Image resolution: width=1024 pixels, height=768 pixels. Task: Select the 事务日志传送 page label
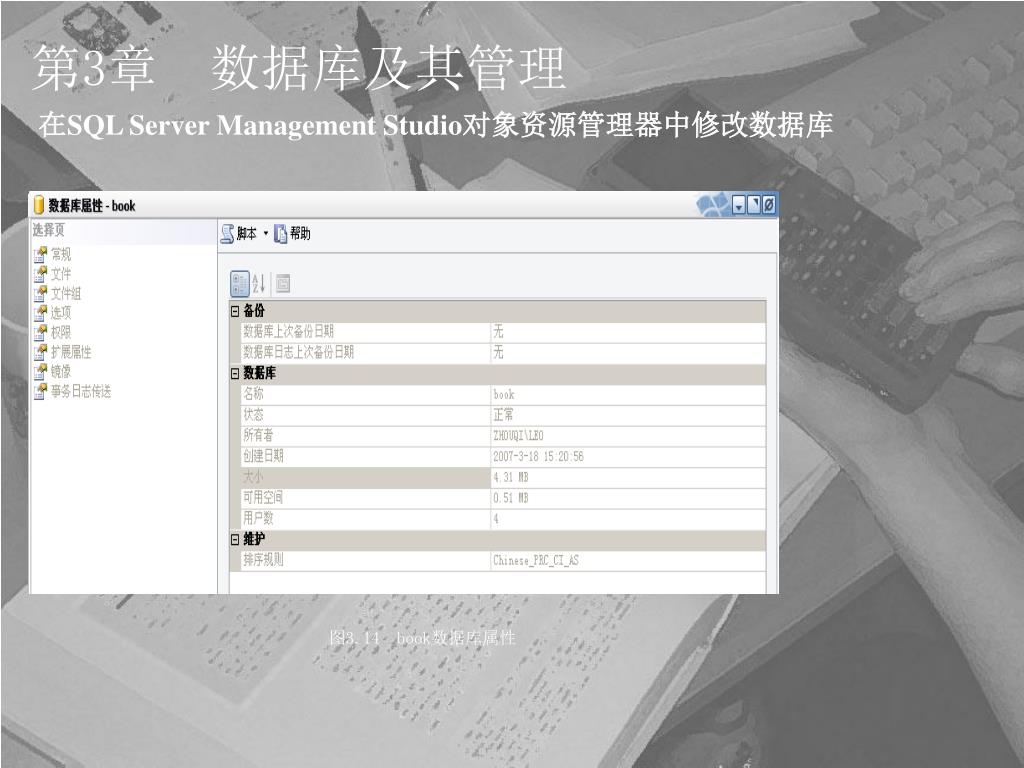pos(81,391)
